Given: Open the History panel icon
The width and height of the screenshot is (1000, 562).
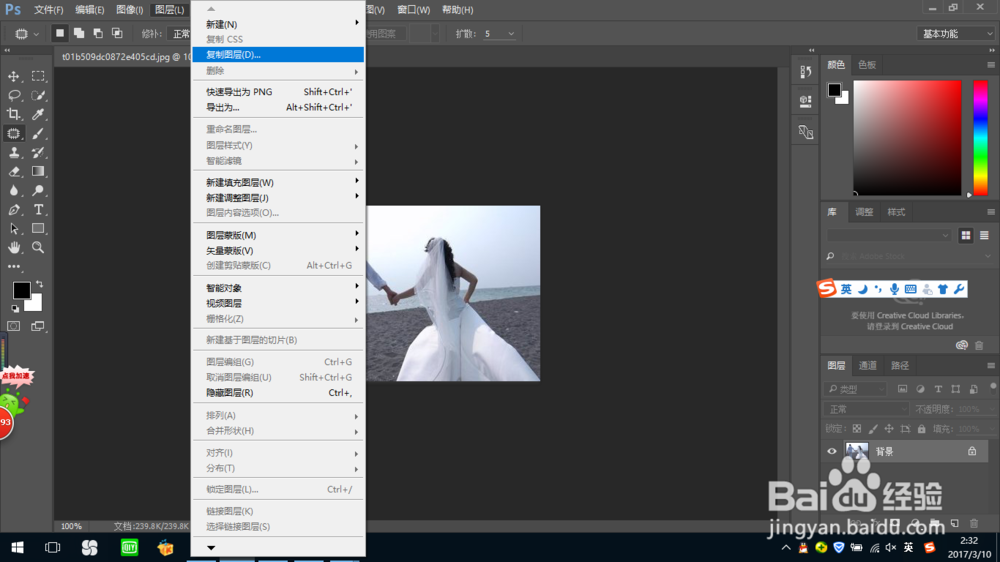Looking at the screenshot, I should 805,72.
